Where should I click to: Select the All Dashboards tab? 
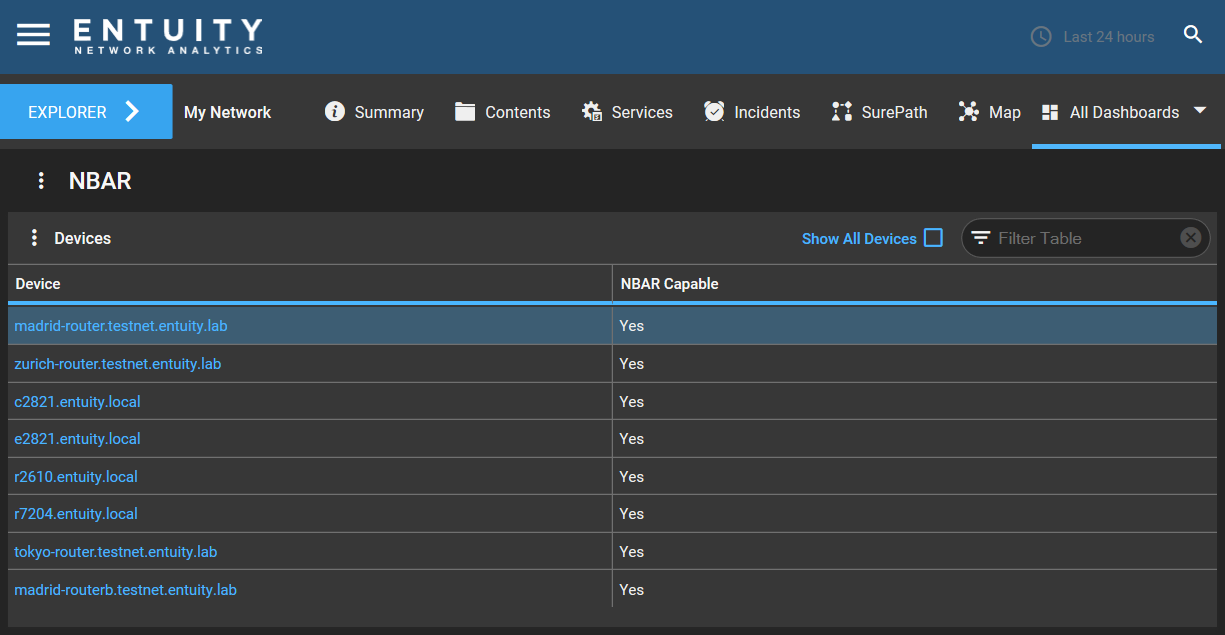tap(1126, 112)
